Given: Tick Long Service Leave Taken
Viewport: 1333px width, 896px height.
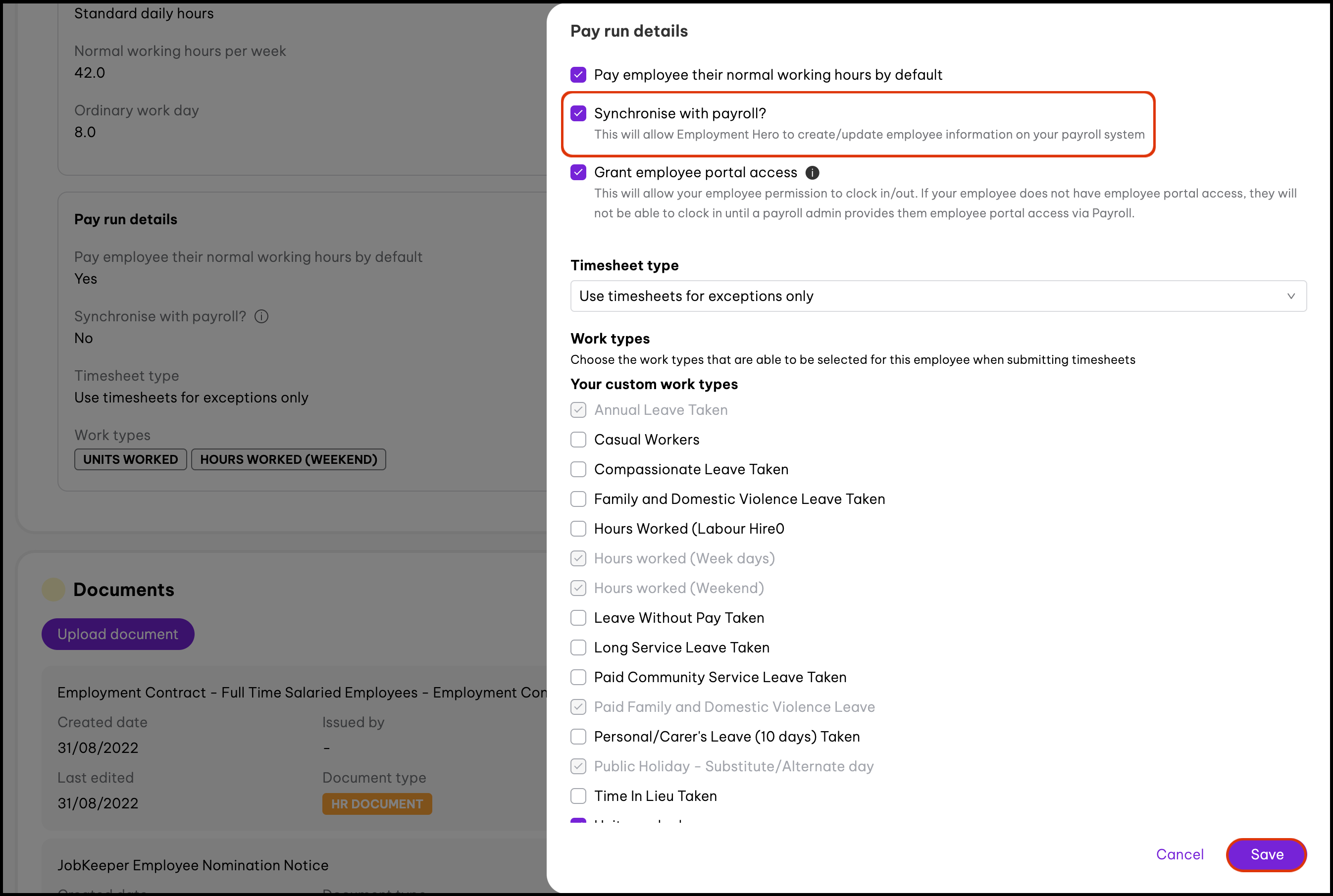Looking at the screenshot, I should tap(578, 647).
